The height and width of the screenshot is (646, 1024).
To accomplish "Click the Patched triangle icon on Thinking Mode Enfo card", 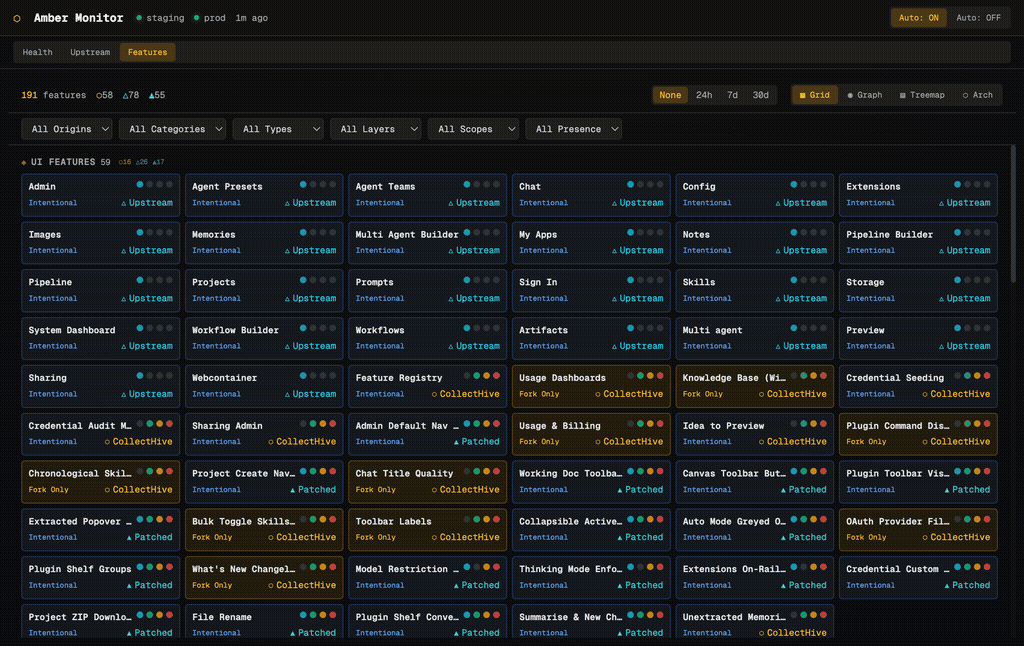I will pyautogui.click(x=620, y=585).
